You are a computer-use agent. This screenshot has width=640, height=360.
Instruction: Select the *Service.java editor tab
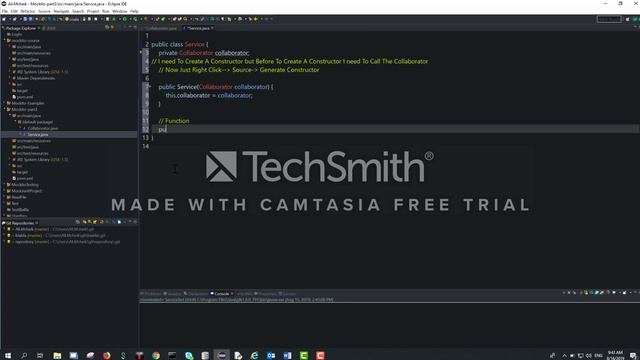(198, 28)
